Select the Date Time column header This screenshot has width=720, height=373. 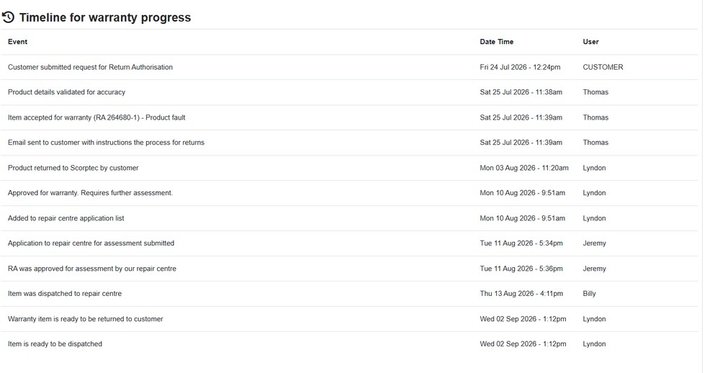point(496,42)
